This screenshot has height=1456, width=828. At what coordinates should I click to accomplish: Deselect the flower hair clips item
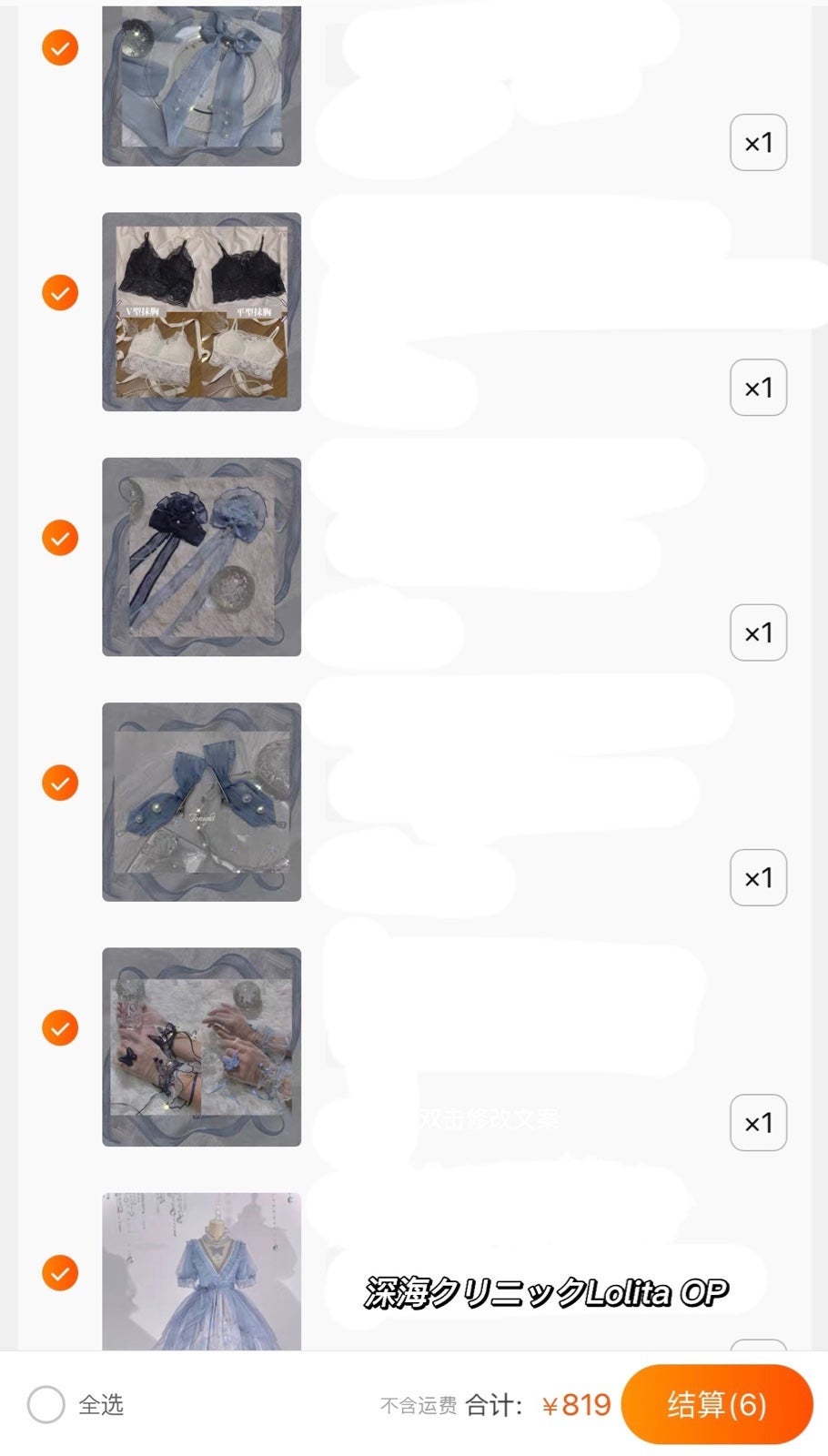click(x=60, y=538)
